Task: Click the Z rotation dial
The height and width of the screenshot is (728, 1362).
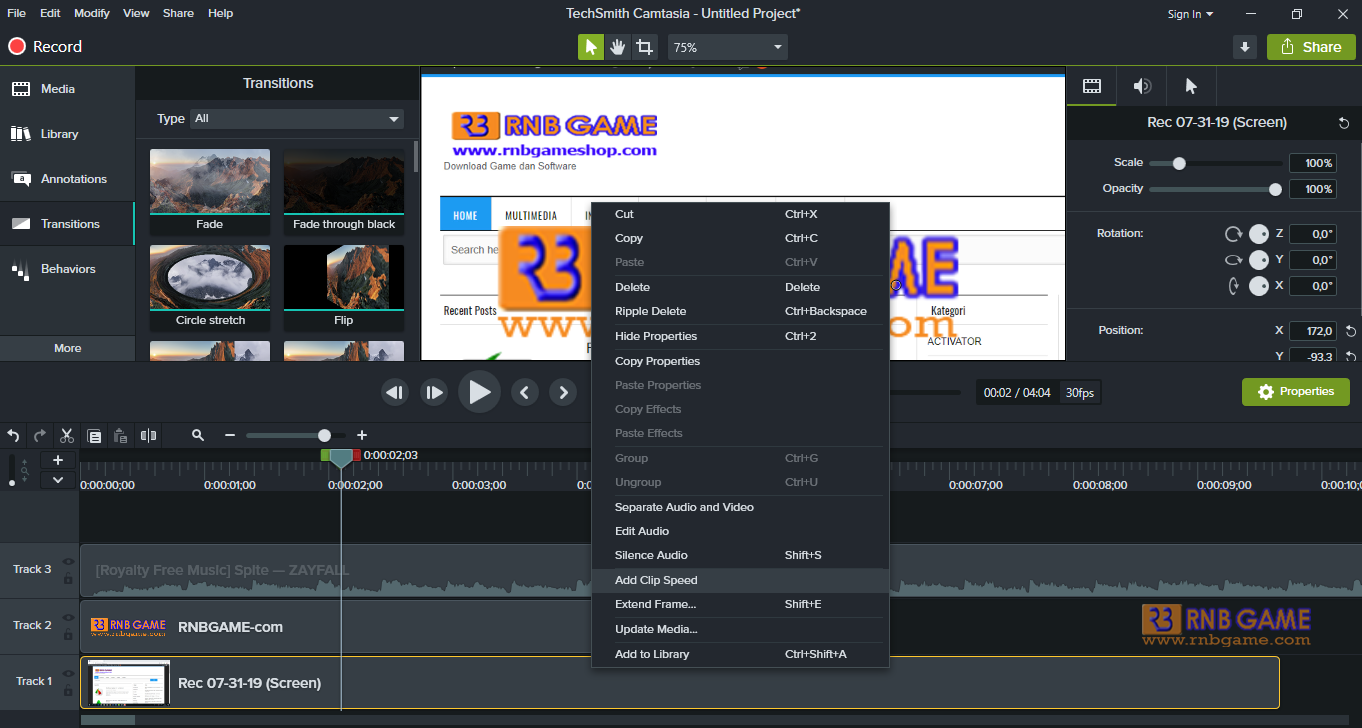Action: tap(1259, 234)
